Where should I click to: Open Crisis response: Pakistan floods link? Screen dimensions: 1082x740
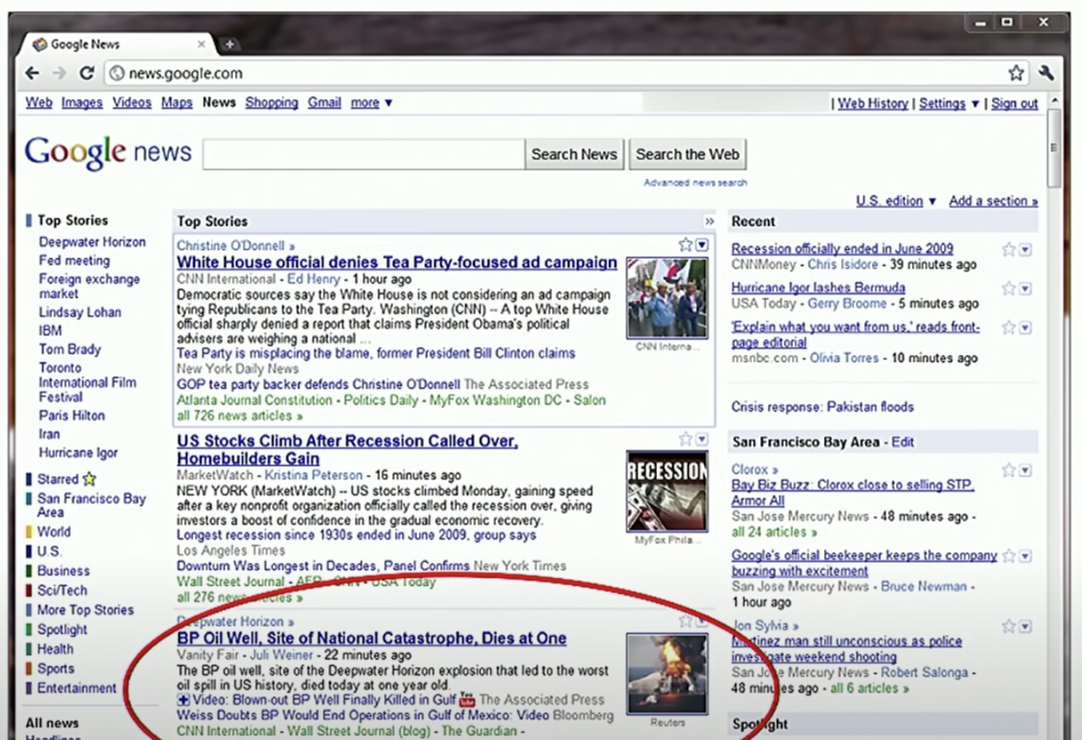click(x=823, y=407)
